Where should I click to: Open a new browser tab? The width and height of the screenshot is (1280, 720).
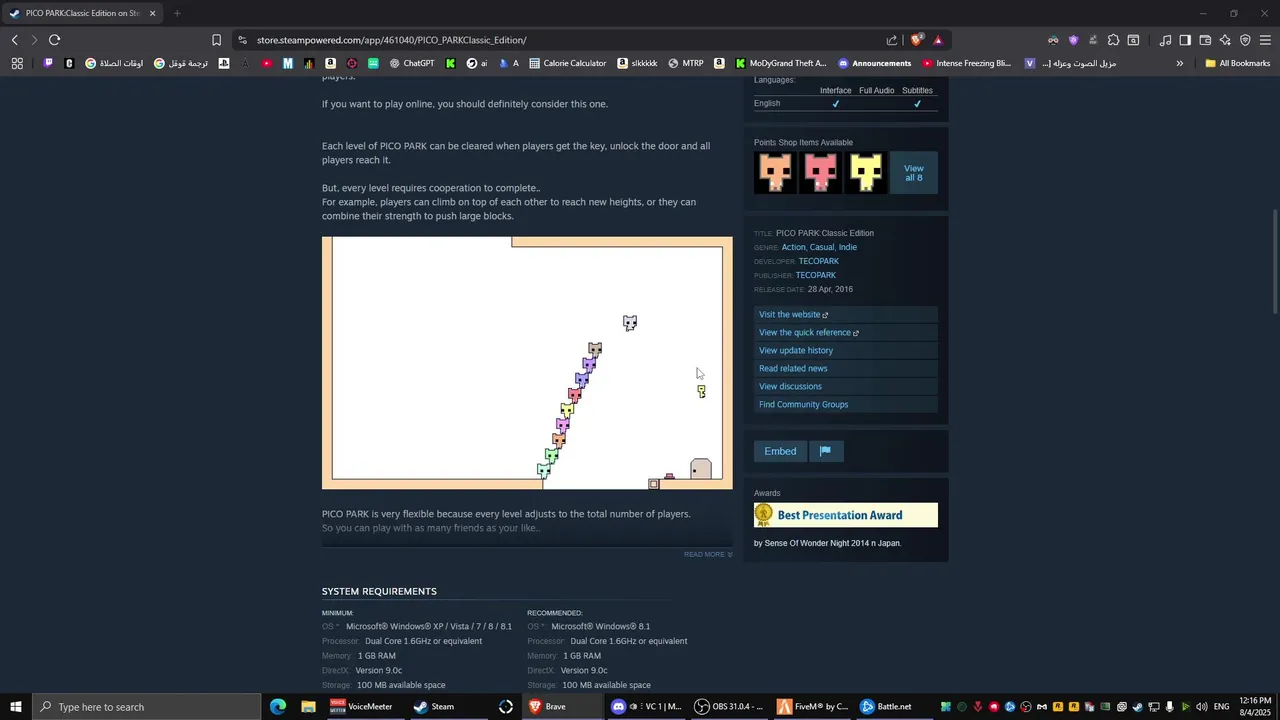pos(177,13)
